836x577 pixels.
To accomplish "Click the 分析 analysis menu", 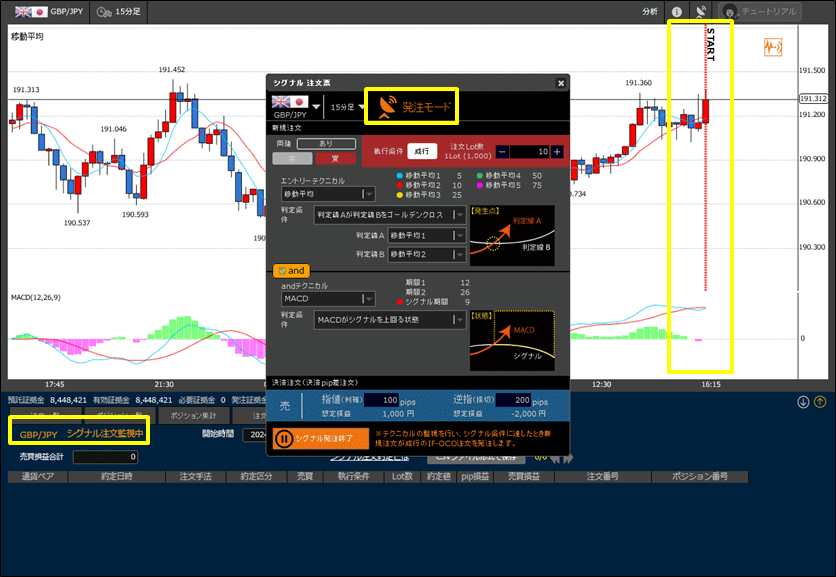I will [x=649, y=12].
